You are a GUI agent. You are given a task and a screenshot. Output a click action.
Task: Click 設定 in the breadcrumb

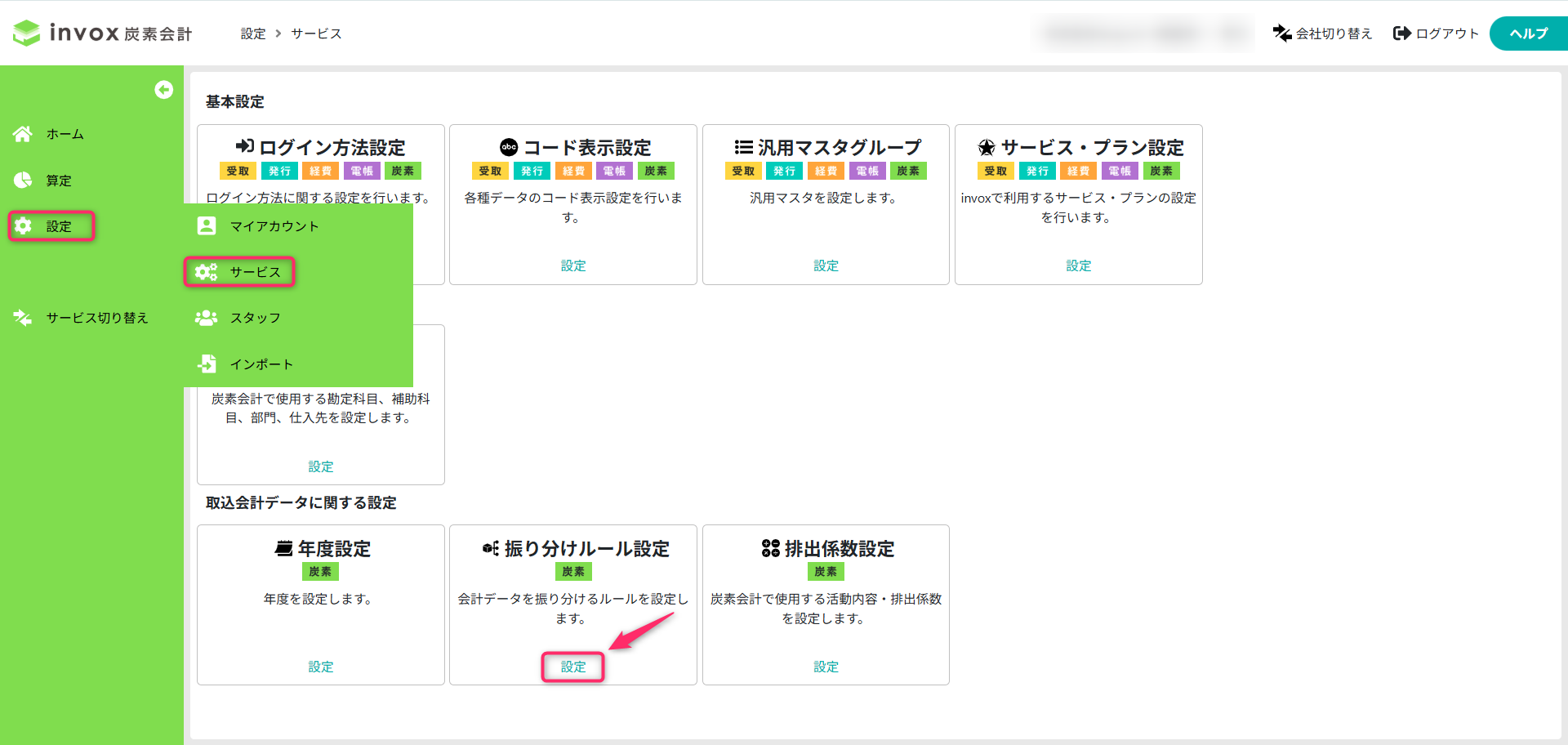click(253, 33)
